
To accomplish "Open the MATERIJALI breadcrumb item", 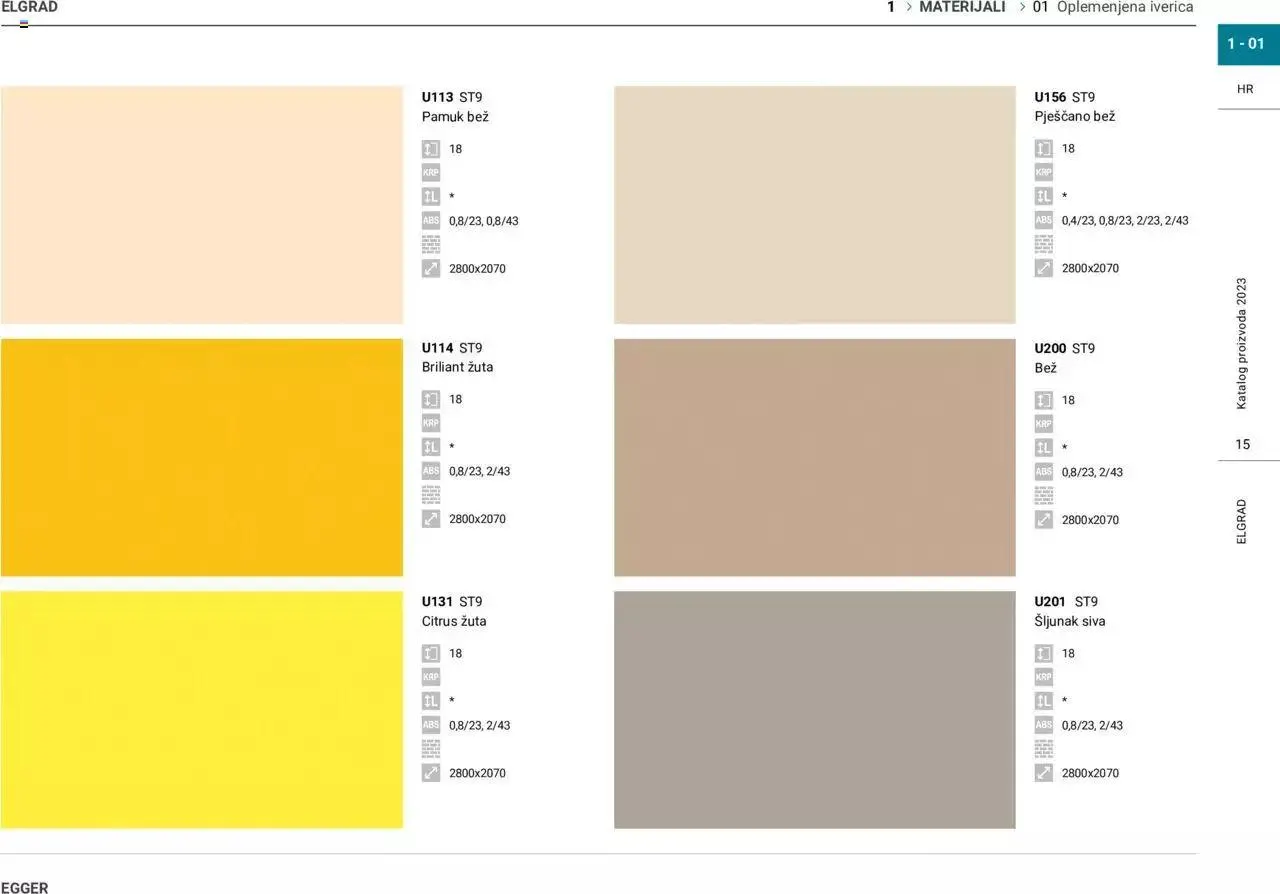I will [x=962, y=7].
